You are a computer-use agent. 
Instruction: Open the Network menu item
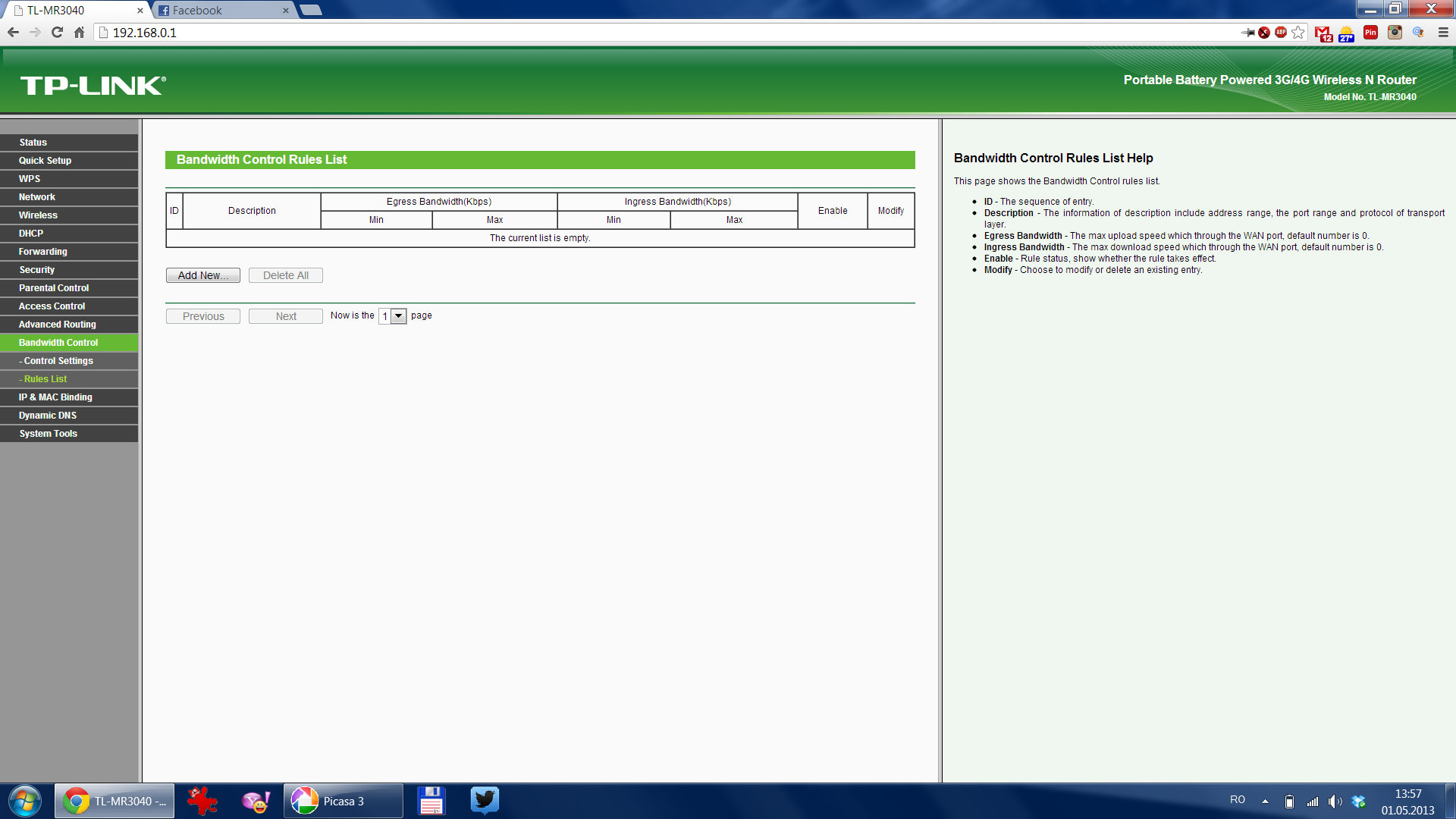tap(69, 197)
